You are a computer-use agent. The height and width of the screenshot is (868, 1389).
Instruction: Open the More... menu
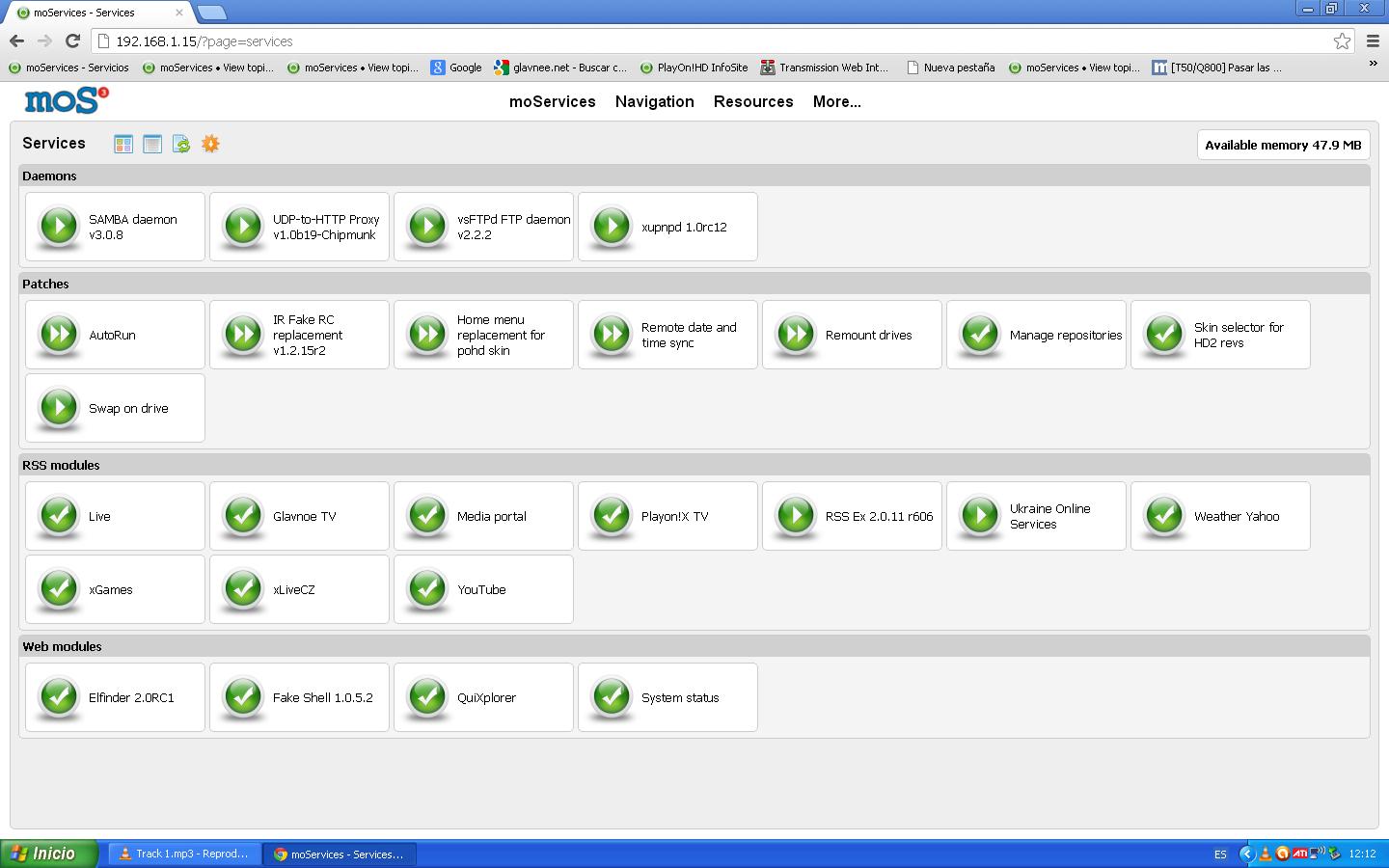coord(836,101)
